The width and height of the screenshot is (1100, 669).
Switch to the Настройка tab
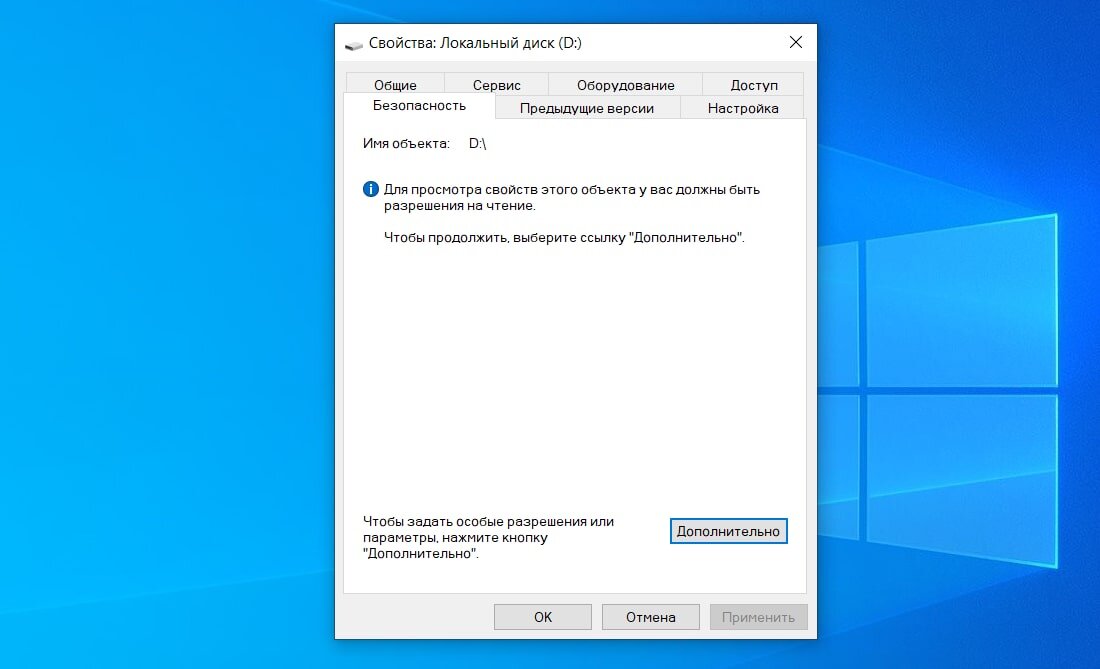pyautogui.click(x=742, y=108)
